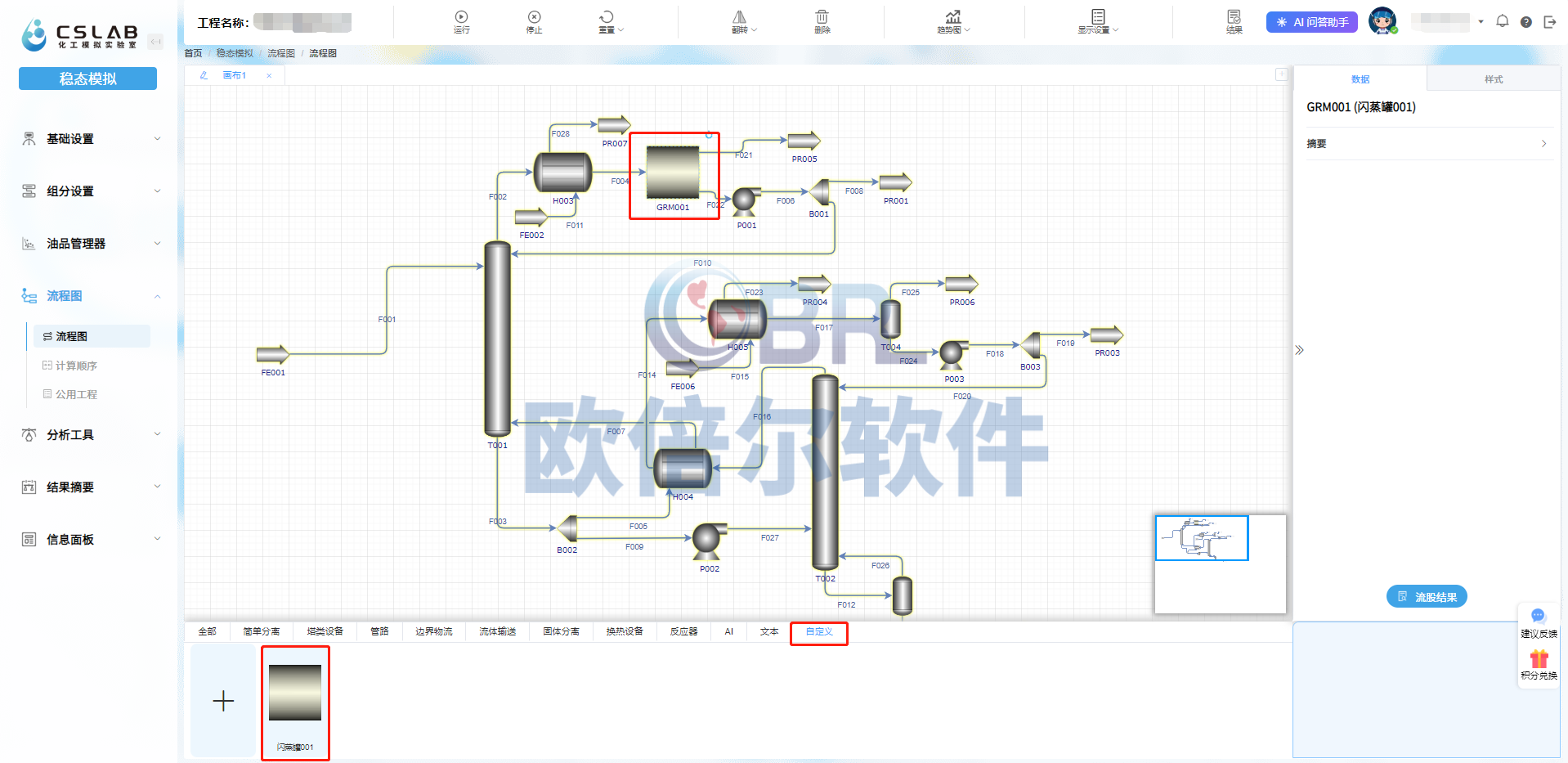Image resolution: width=1568 pixels, height=763 pixels.
Task: Collapse the left sidebar next to CSLAB logo
Action: point(155,41)
